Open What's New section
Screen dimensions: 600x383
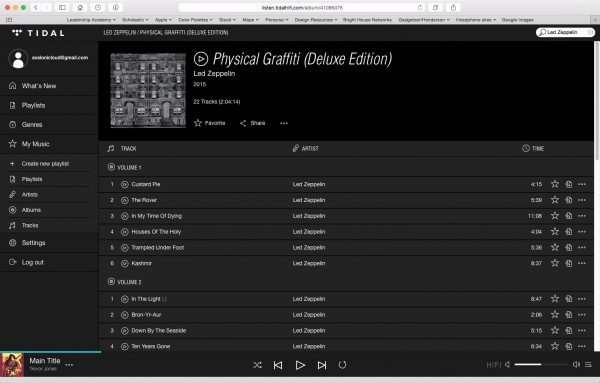pos(49,86)
